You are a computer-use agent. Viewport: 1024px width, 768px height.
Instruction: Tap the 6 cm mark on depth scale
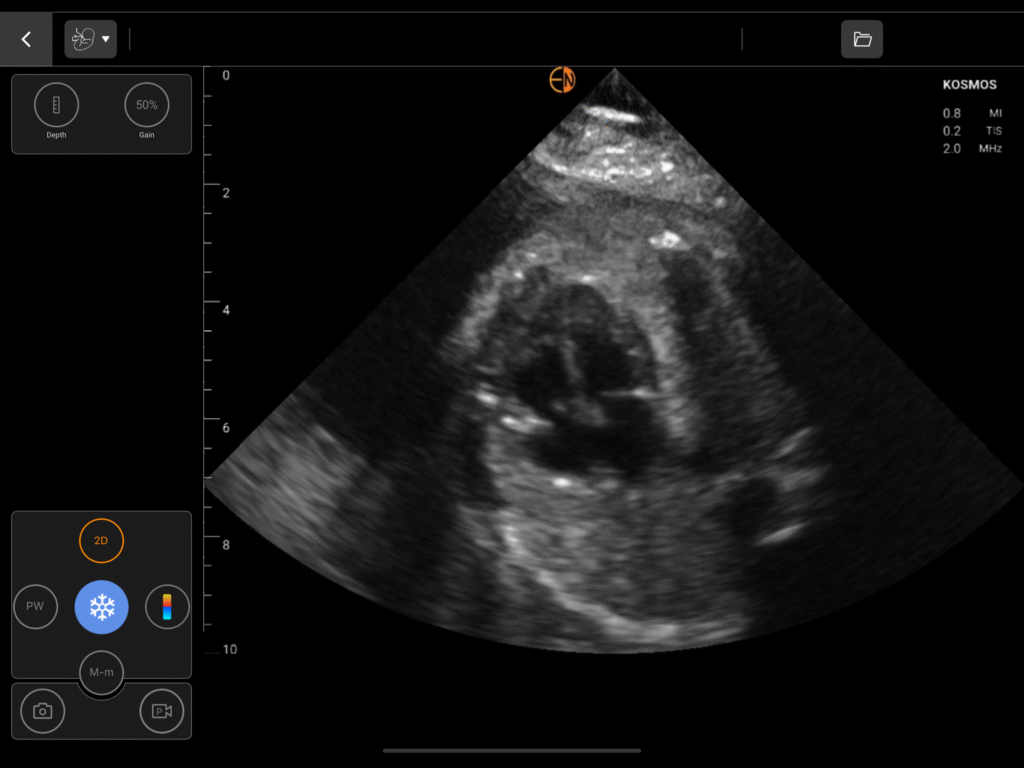(x=225, y=428)
